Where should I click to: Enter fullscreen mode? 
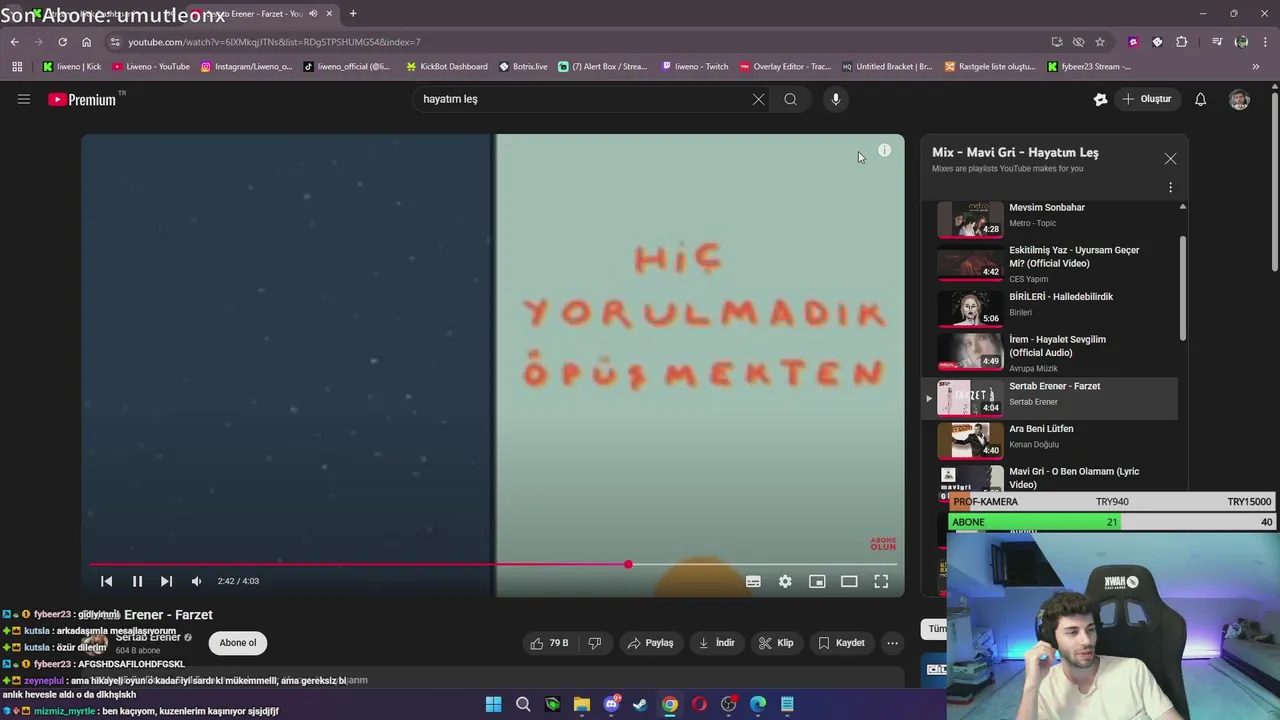(x=881, y=581)
